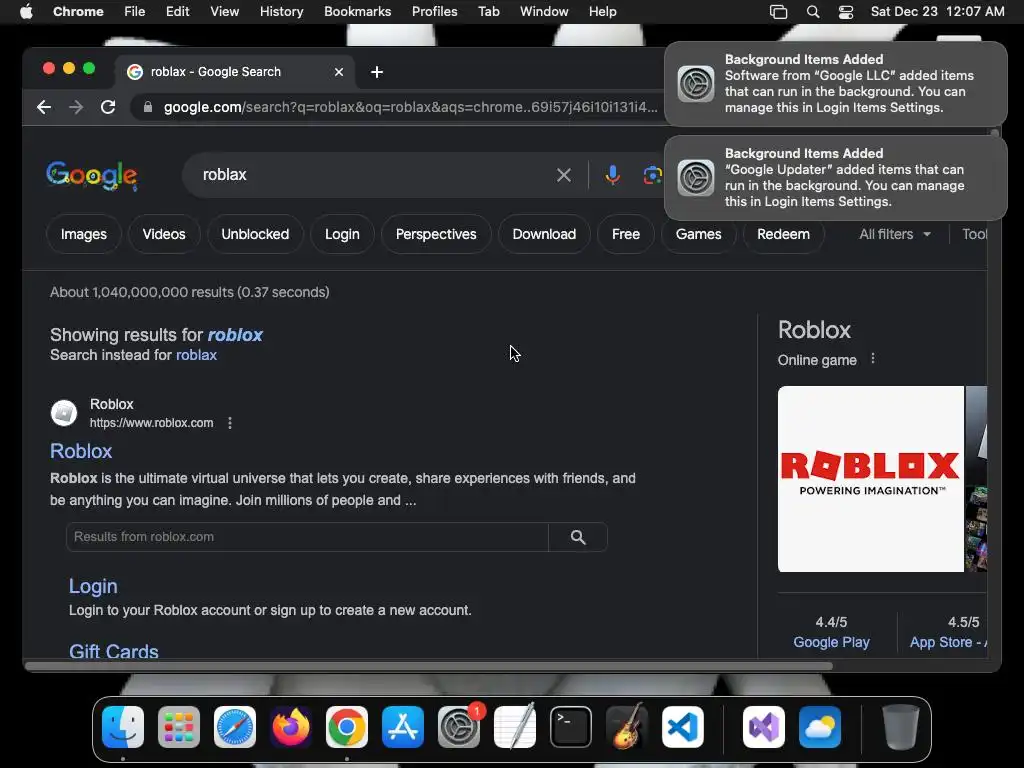
Task: Click the address bar URL
Action: pos(410,107)
